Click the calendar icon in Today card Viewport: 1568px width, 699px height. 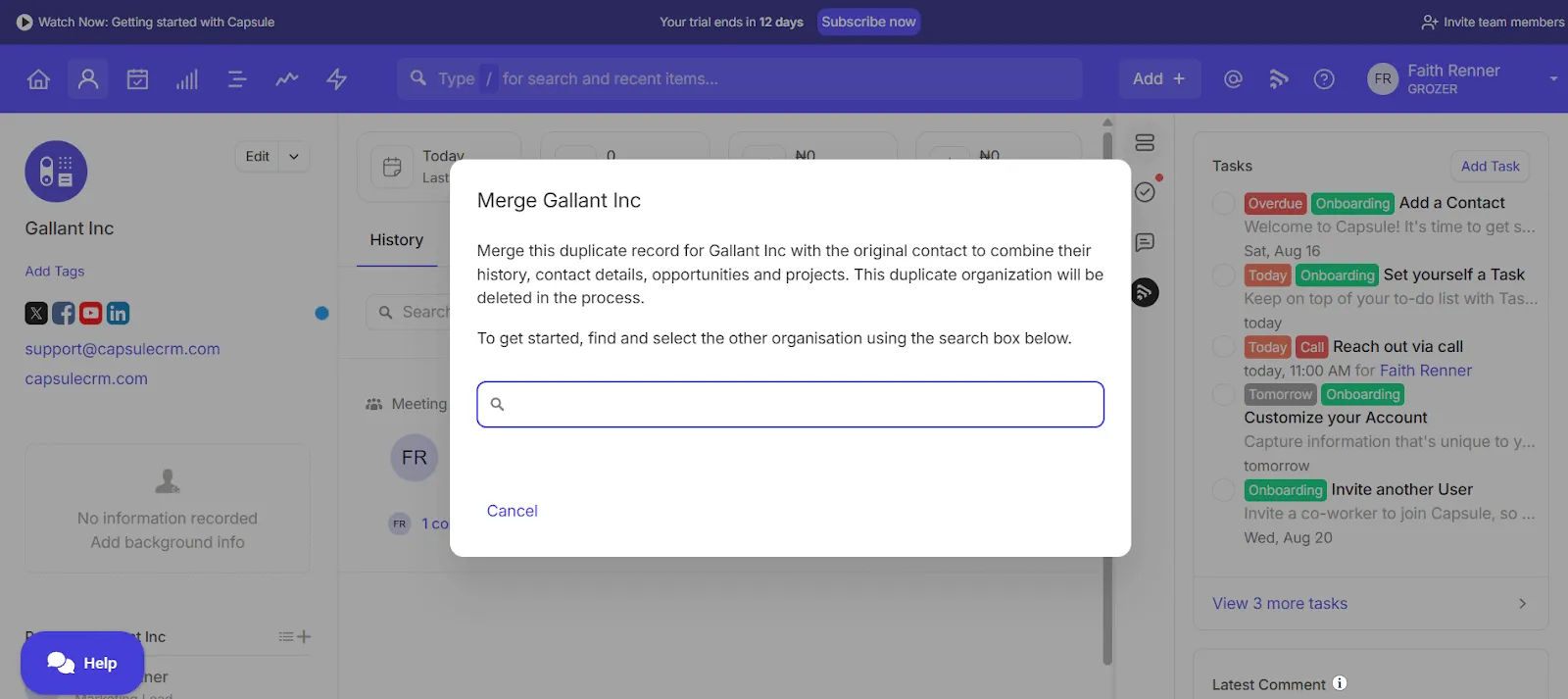tap(392, 167)
